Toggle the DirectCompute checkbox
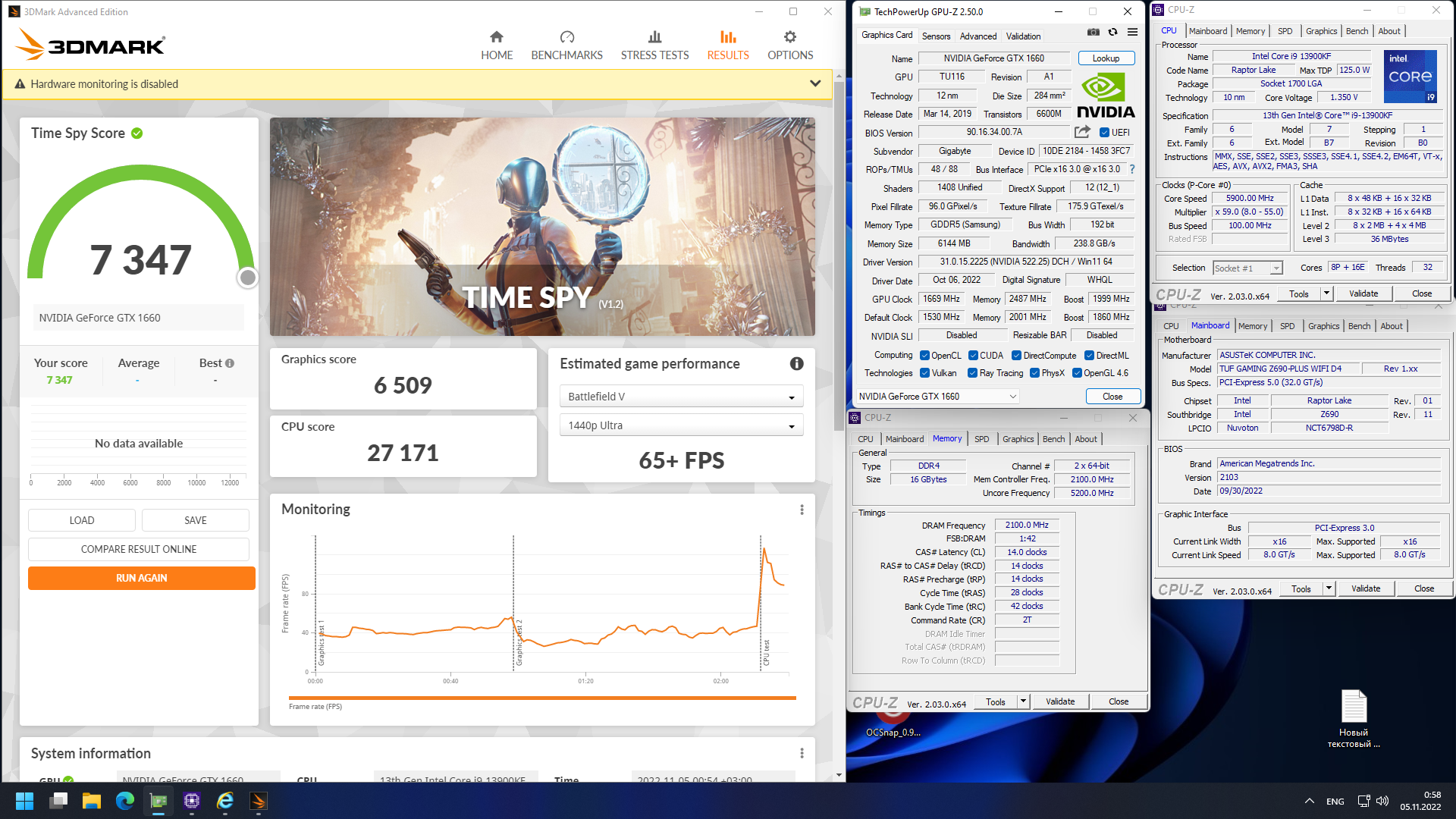The height and width of the screenshot is (819, 1456). click(x=1016, y=356)
